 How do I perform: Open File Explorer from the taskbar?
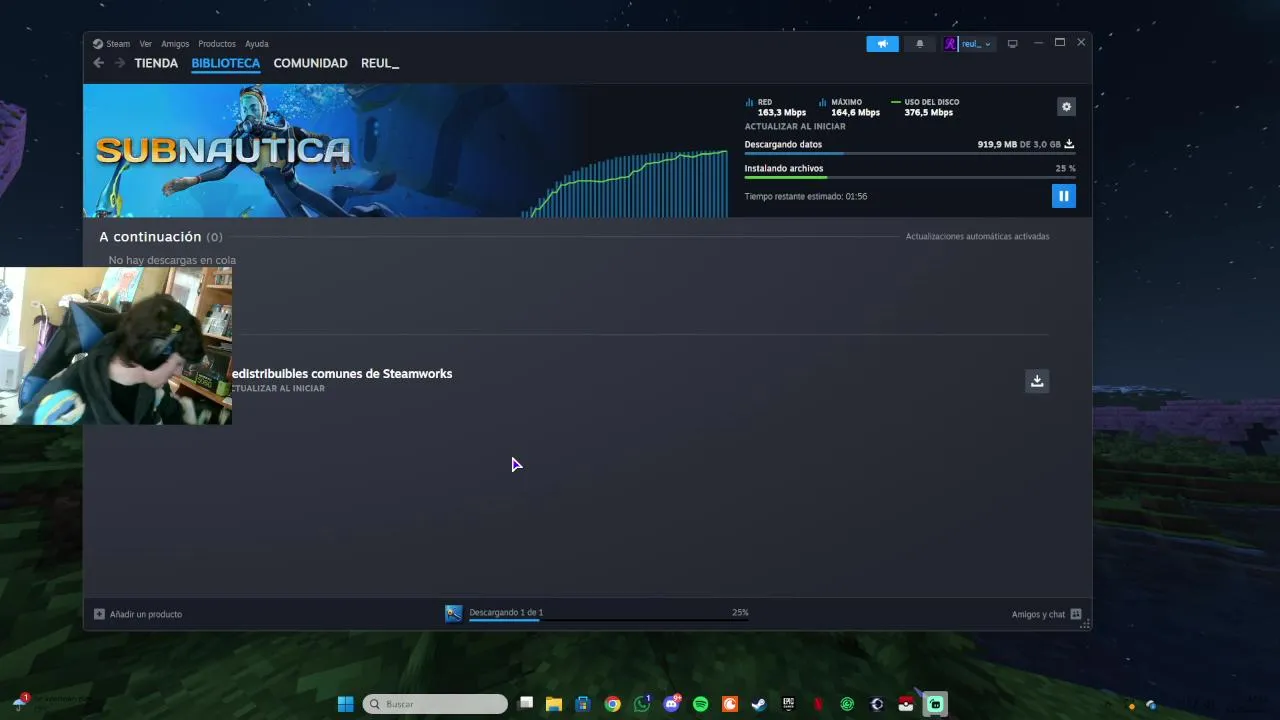[554, 704]
